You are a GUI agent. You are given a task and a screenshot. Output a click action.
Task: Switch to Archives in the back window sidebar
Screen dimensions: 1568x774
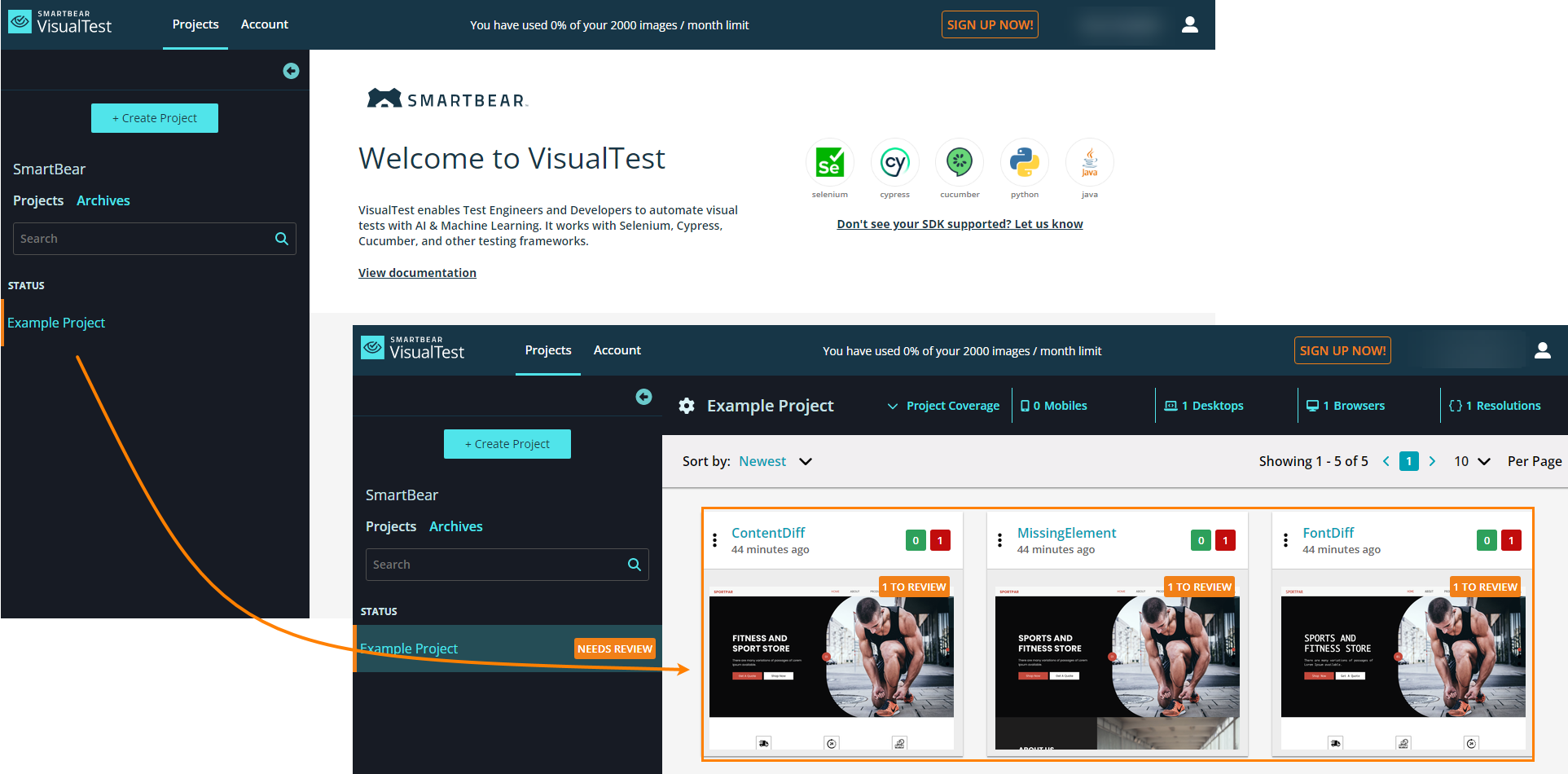[103, 200]
